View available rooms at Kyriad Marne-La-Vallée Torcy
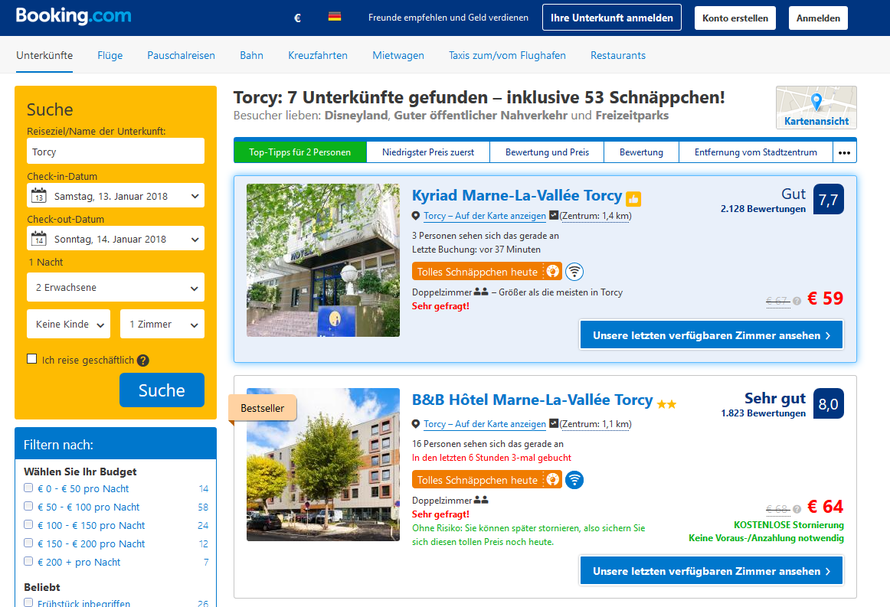This screenshot has height=607, width=890. click(x=712, y=335)
